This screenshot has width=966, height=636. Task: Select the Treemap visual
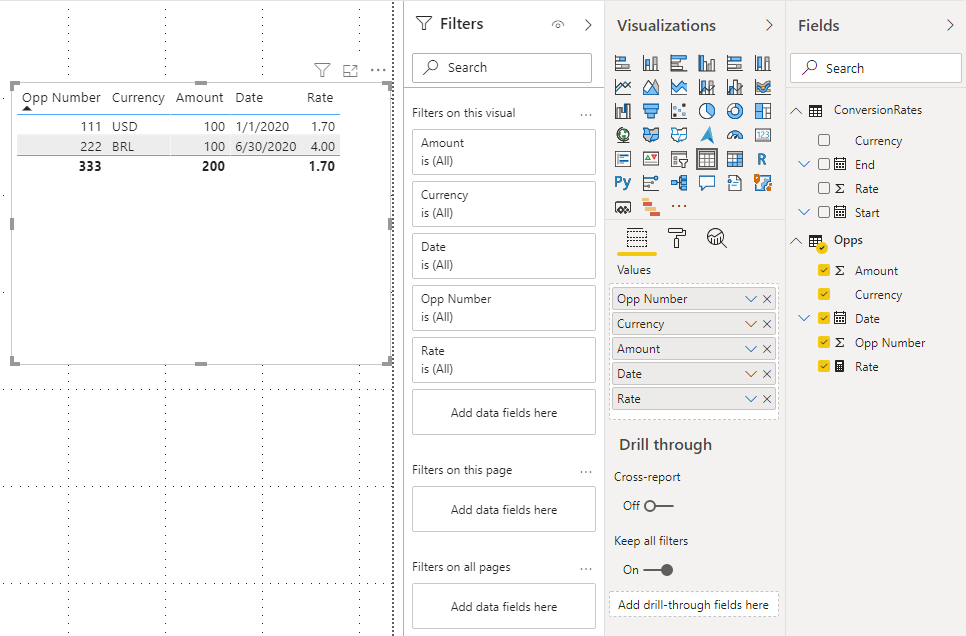point(763,111)
